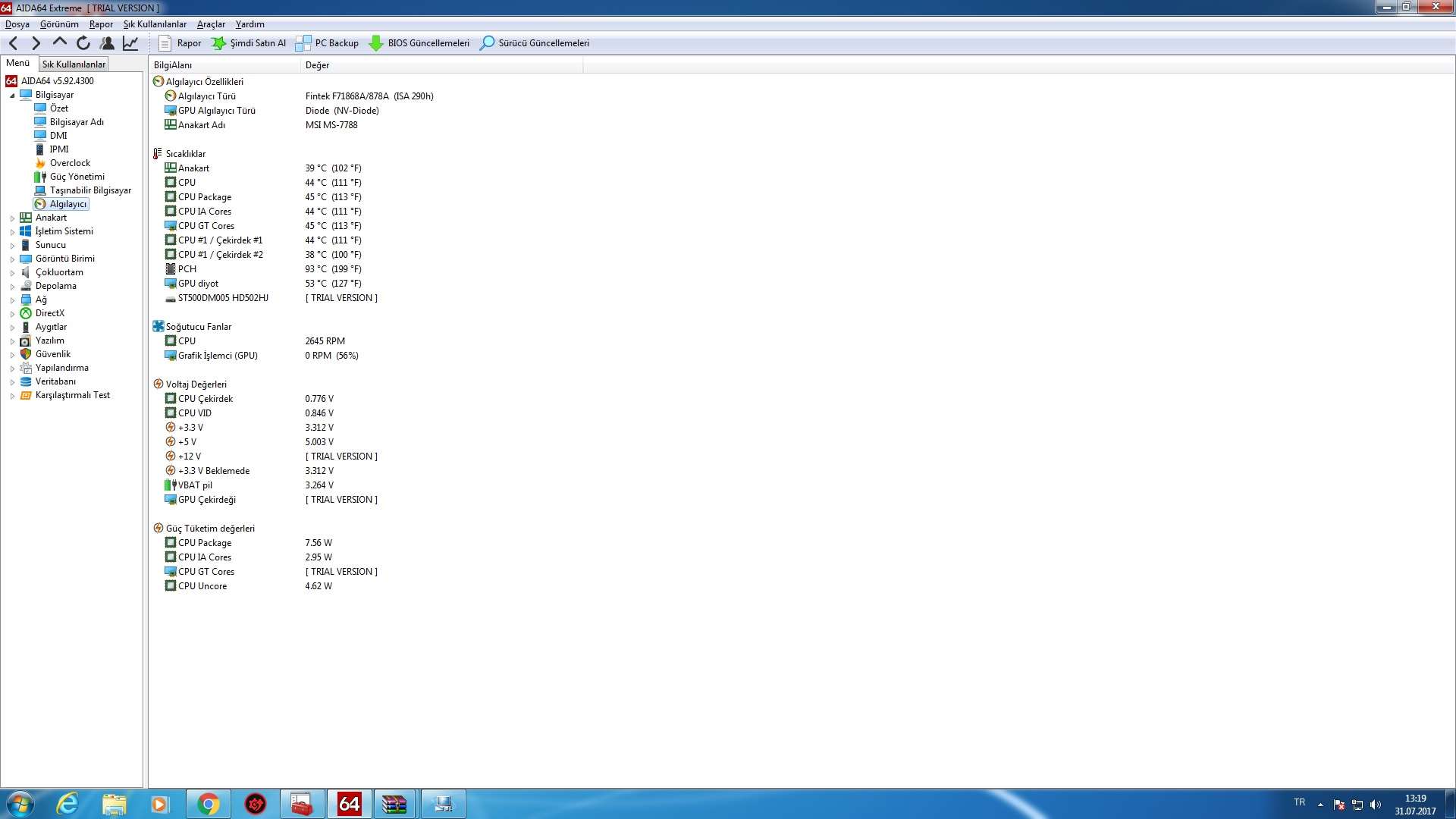Open WinRAR from the taskbar
This screenshot has width=1456, height=819.
pyautogui.click(x=394, y=804)
